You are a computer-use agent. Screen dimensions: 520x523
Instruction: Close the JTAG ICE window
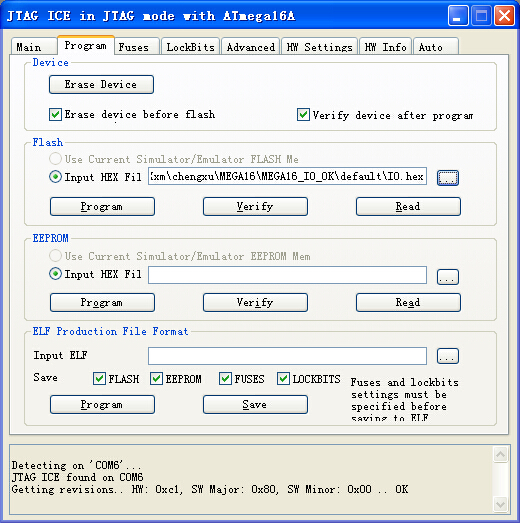click(504, 16)
